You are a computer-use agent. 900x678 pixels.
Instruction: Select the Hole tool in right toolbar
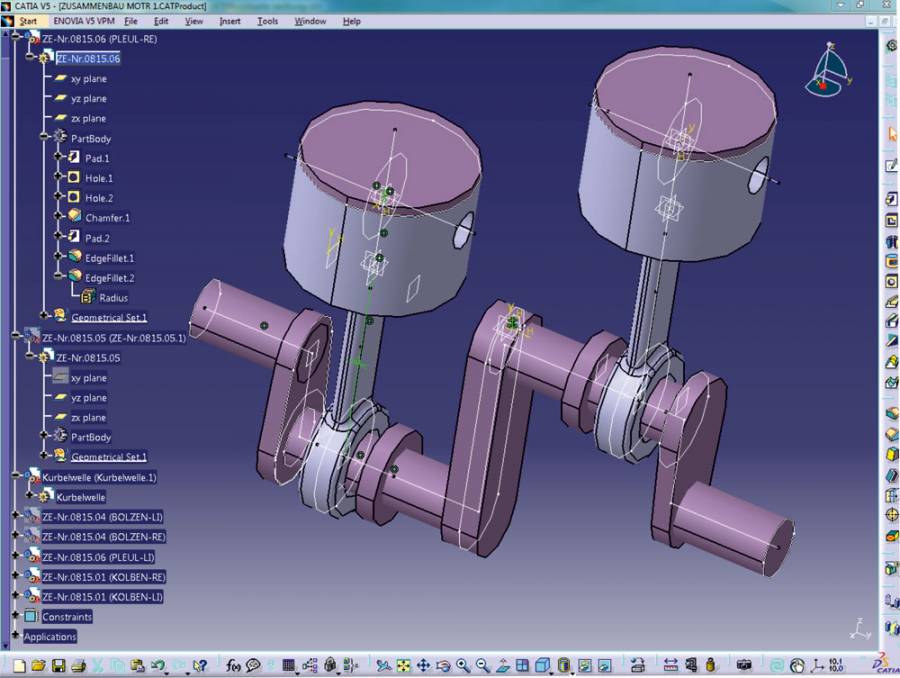[x=891, y=282]
